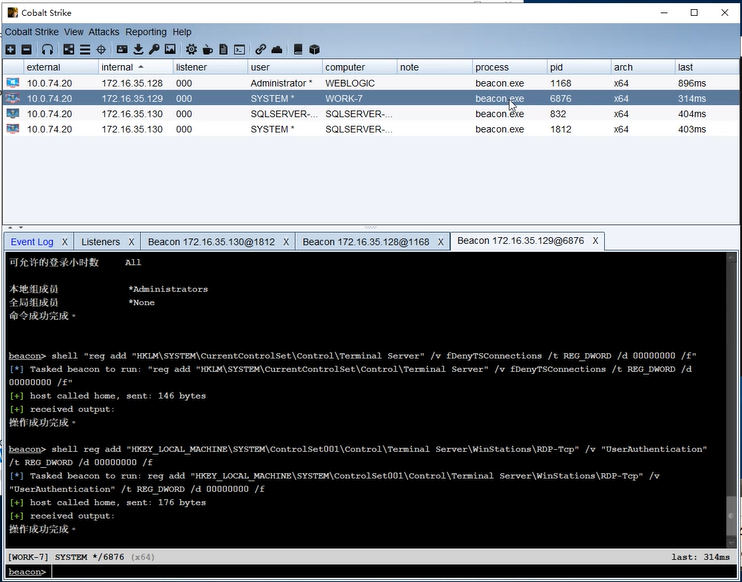This screenshot has height=582, width=742.
Task: Click the connect to team server plus icon
Action: pyautogui.click(x=10, y=49)
